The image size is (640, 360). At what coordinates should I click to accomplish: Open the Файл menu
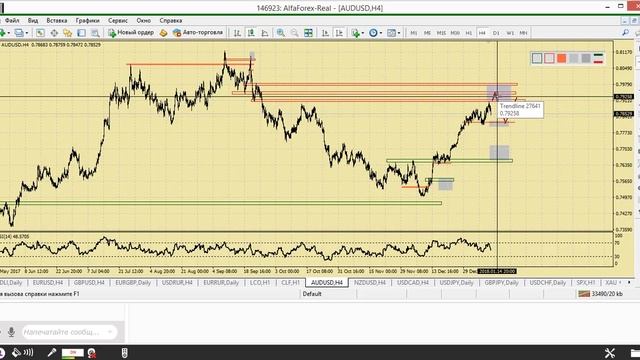click(12, 20)
